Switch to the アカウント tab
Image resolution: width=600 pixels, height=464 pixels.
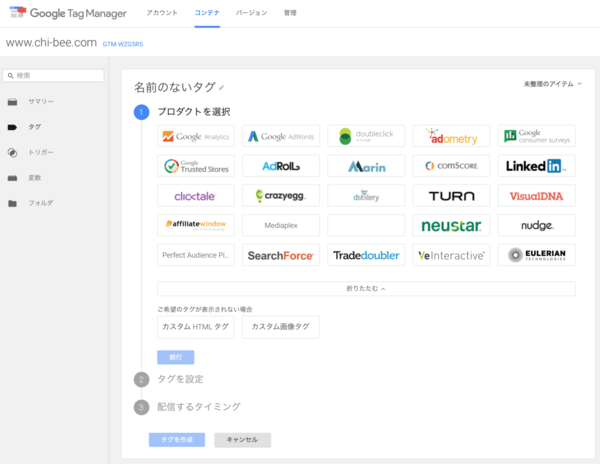pyautogui.click(x=162, y=13)
